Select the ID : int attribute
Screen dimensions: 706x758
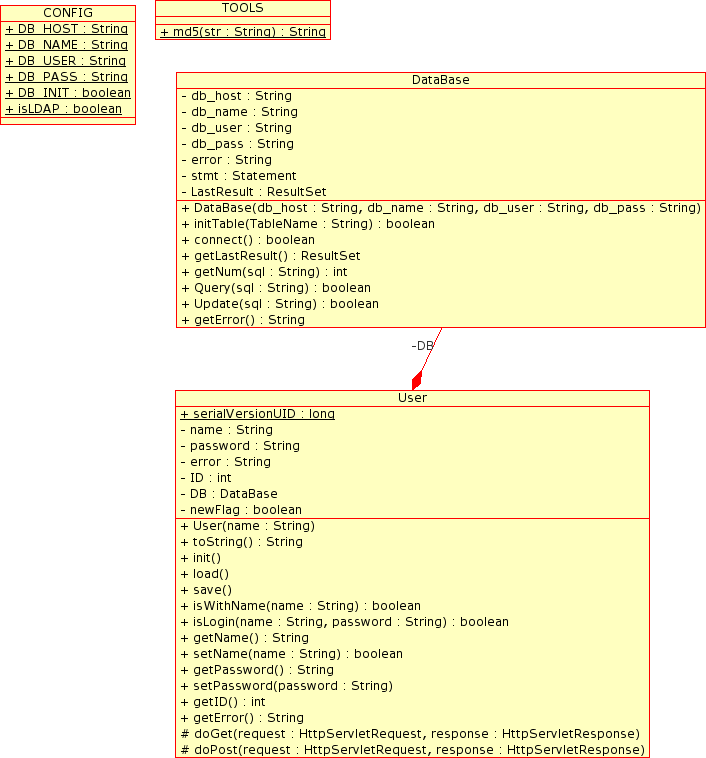click(206, 478)
